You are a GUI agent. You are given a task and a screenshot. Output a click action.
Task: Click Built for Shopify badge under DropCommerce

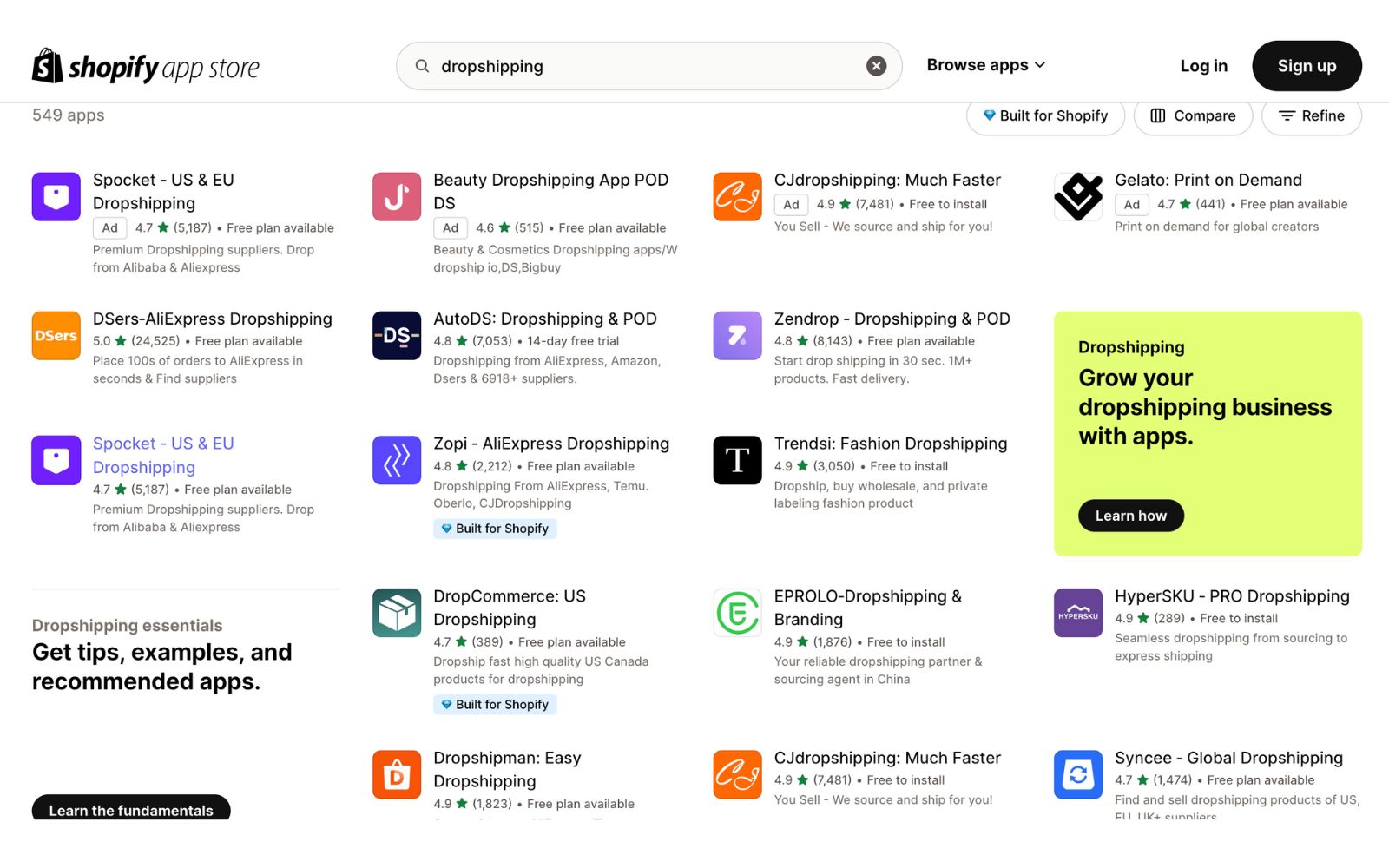pyautogui.click(x=495, y=705)
